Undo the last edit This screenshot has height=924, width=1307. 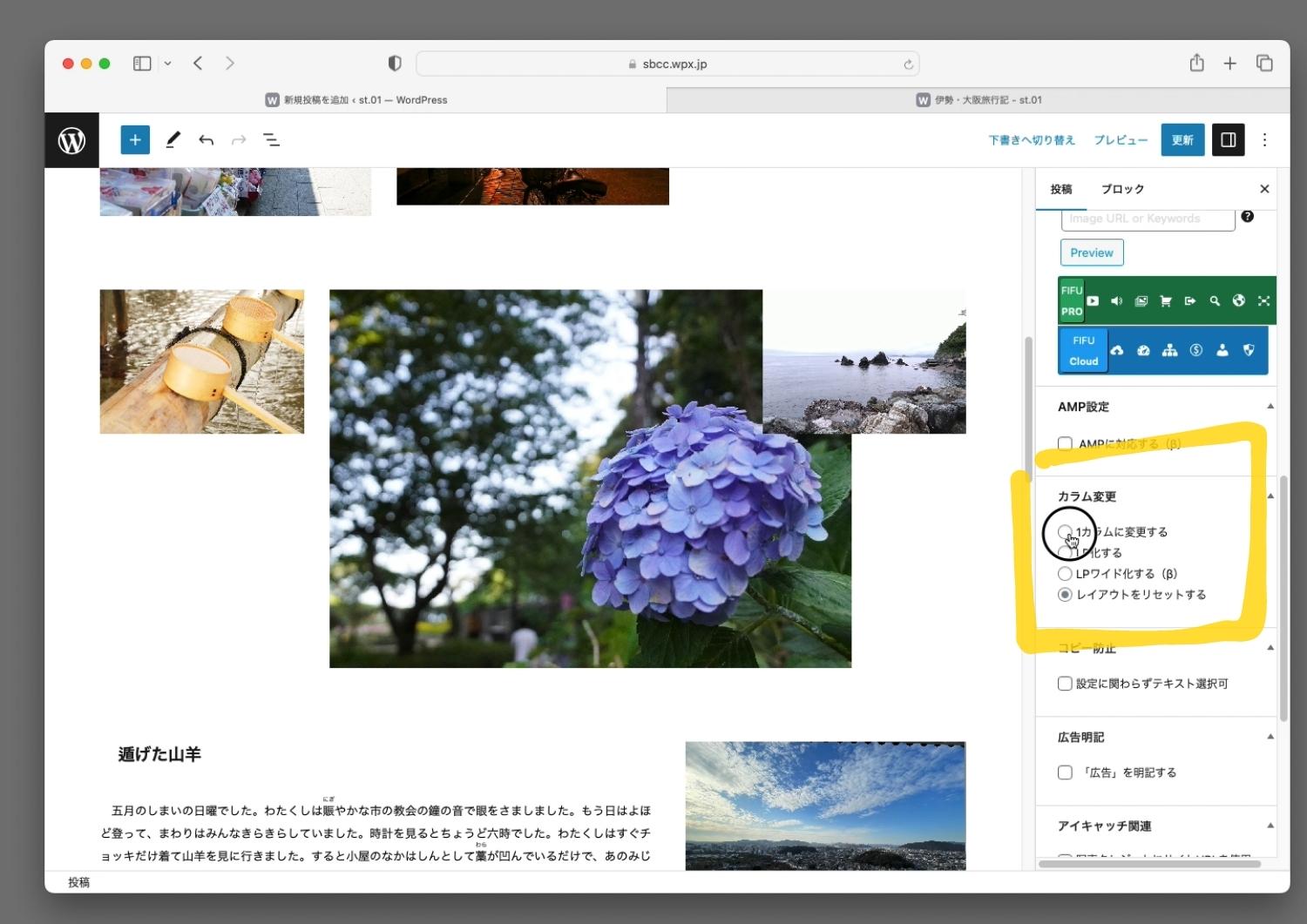click(207, 140)
